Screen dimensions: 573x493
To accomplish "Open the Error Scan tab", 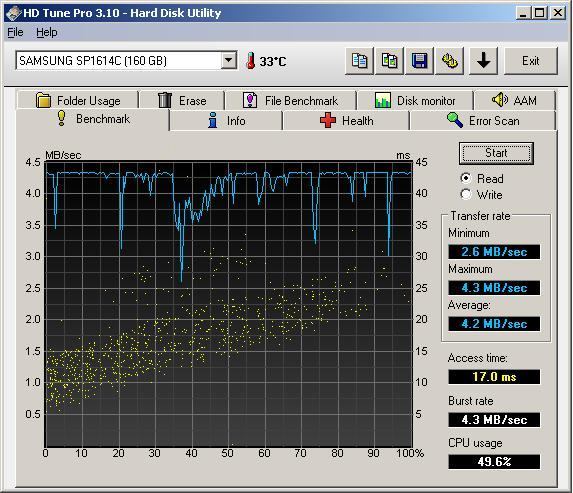I will [x=483, y=121].
